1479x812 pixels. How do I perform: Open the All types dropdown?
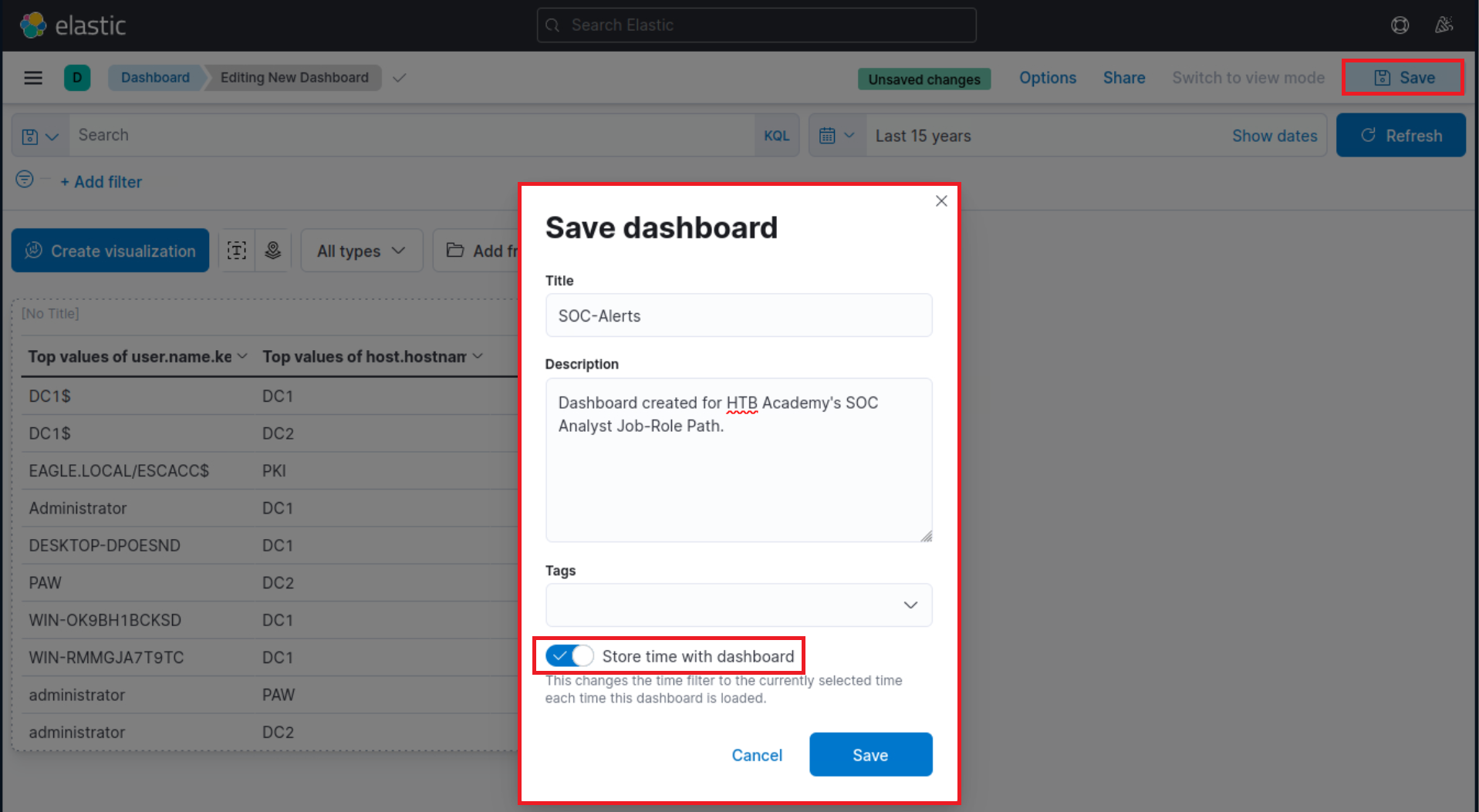[x=361, y=250]
